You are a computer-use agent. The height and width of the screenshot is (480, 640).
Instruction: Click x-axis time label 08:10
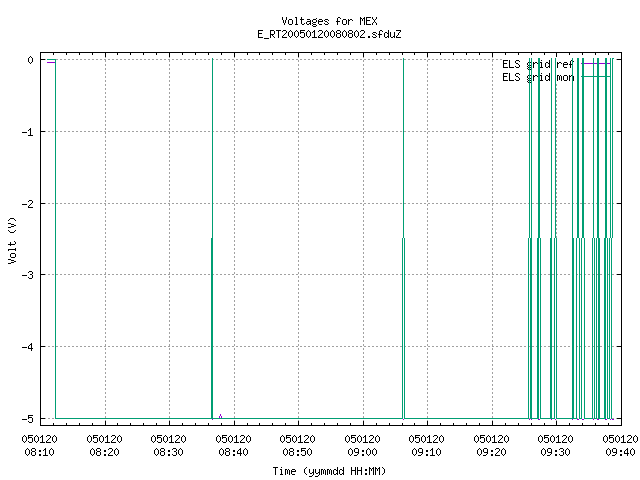click(40, 452)
